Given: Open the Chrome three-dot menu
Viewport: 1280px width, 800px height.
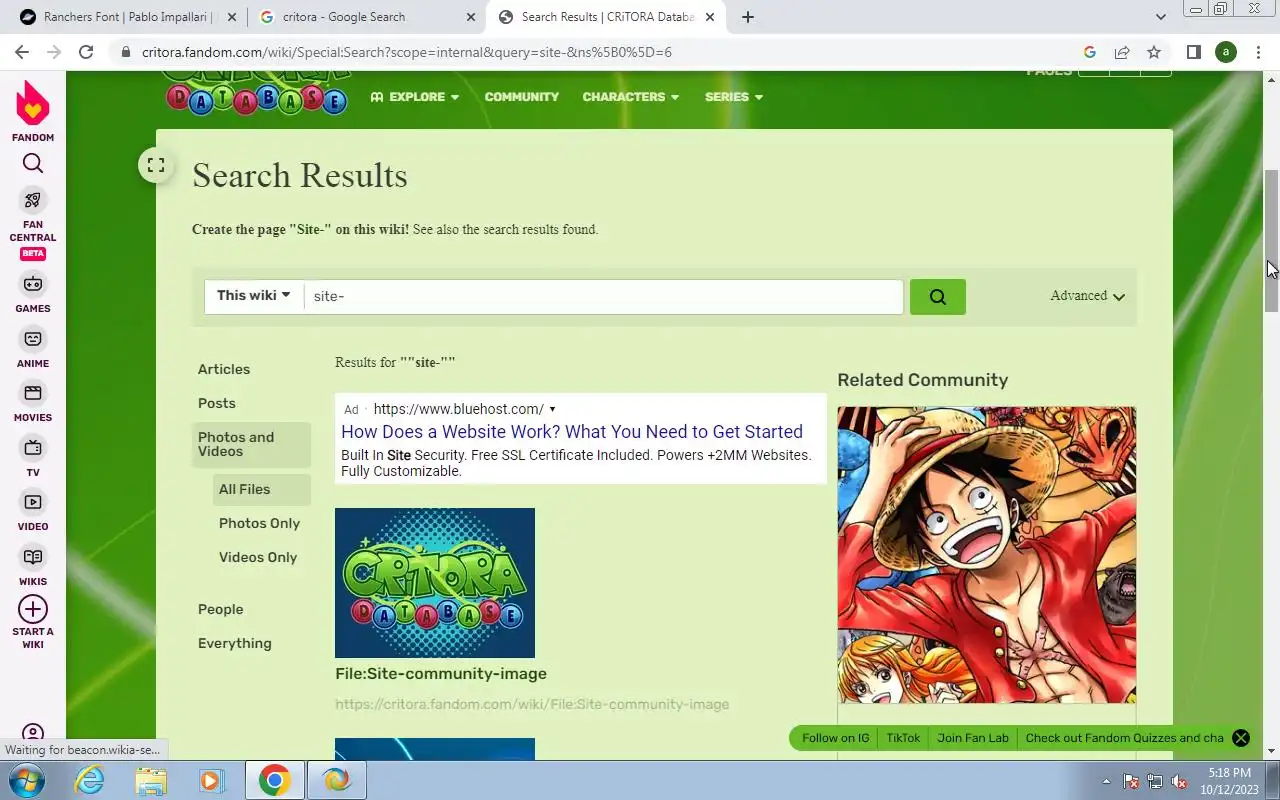Looking at the screenshot, I should pyautogui.click(x=1259, y=52).
